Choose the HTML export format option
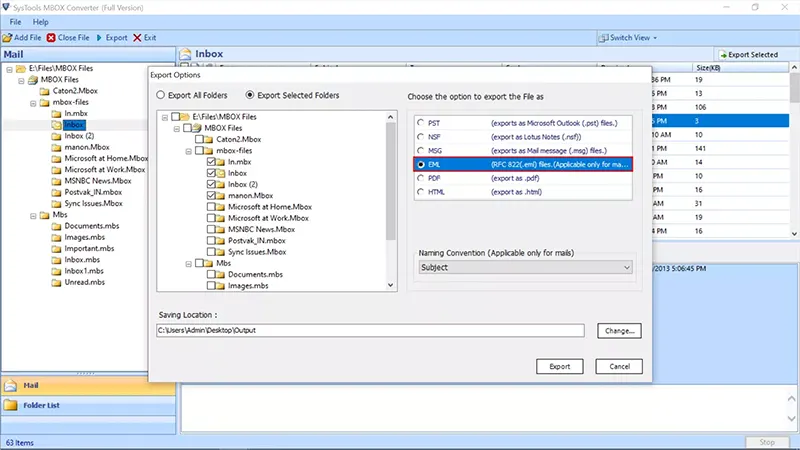 pos(420,192)
